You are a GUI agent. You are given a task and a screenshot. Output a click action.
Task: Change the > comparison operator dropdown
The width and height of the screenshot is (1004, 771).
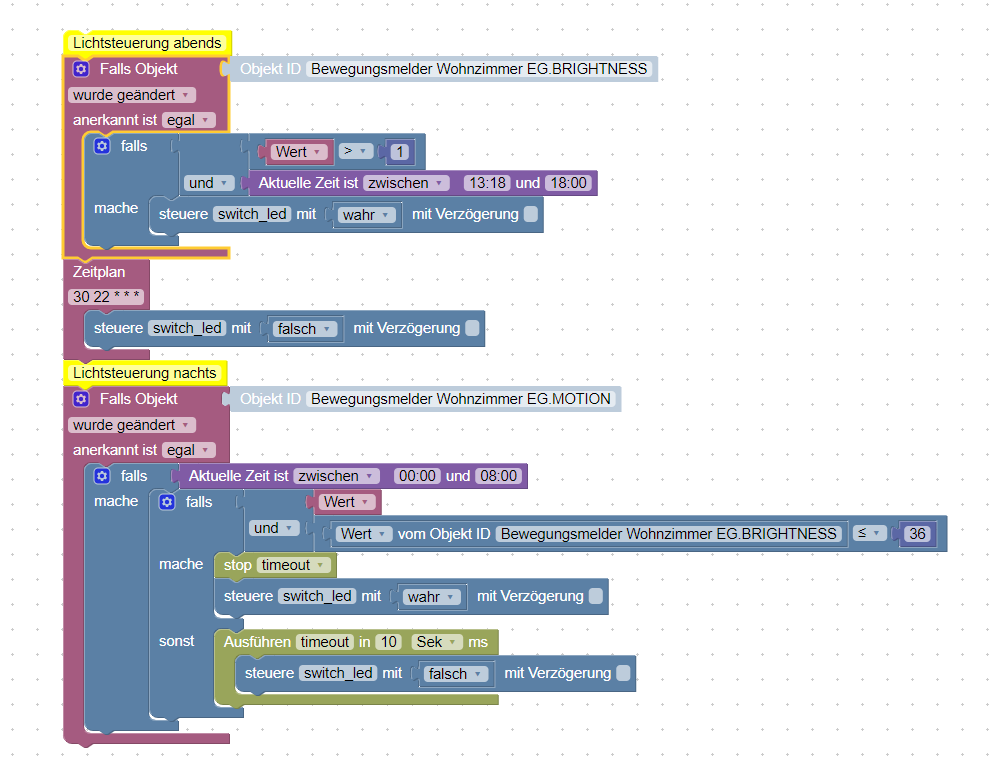click(x=356, y=151)
